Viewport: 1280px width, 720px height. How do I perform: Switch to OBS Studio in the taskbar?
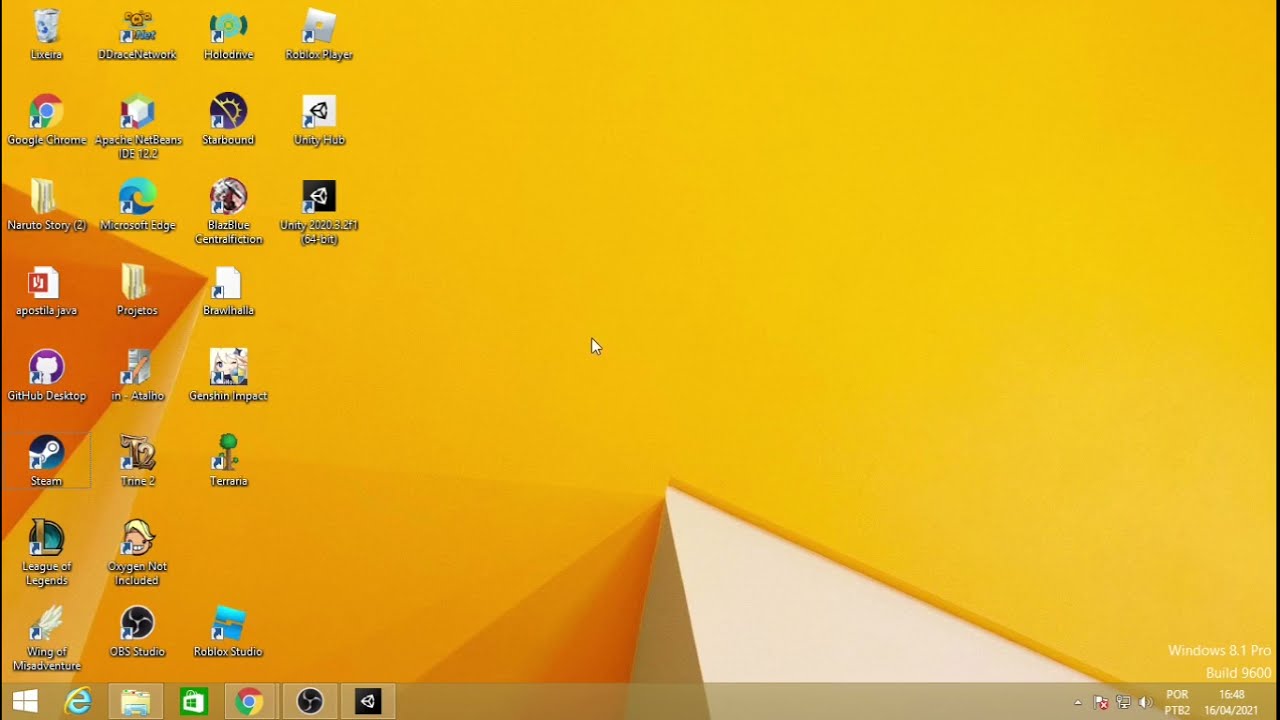click(310, 702)
